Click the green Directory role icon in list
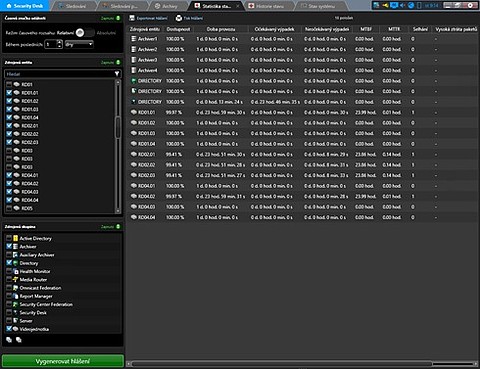480x369 pixels. (x=15, y=263)
